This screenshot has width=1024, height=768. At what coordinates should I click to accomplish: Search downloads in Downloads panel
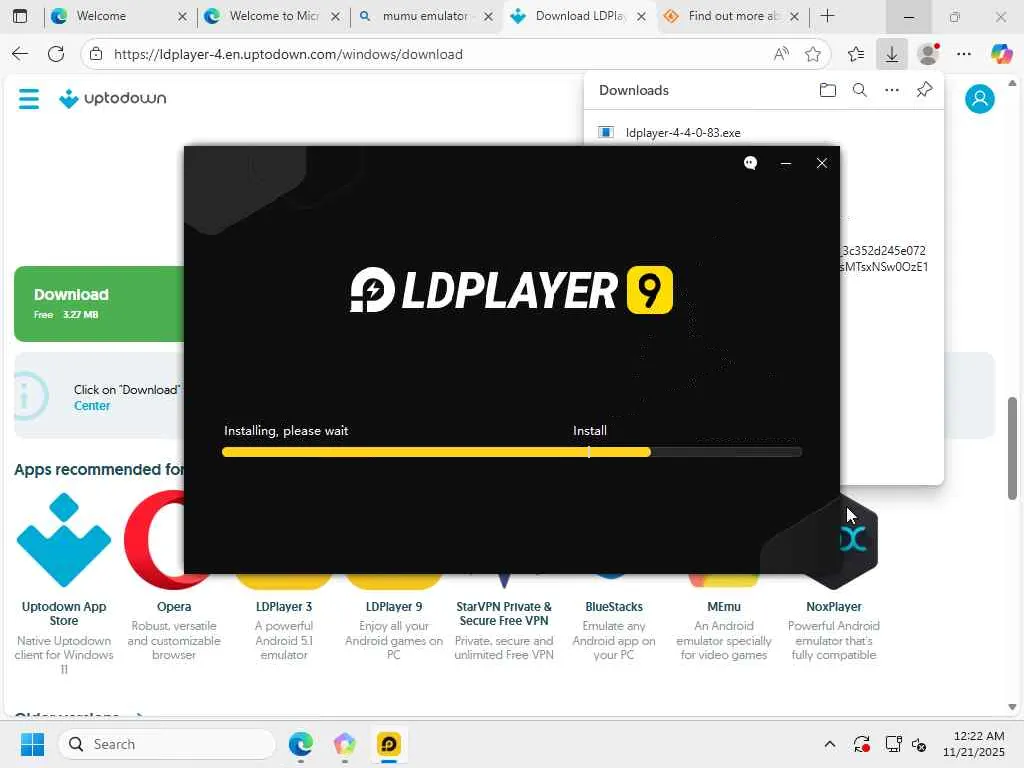859,90
